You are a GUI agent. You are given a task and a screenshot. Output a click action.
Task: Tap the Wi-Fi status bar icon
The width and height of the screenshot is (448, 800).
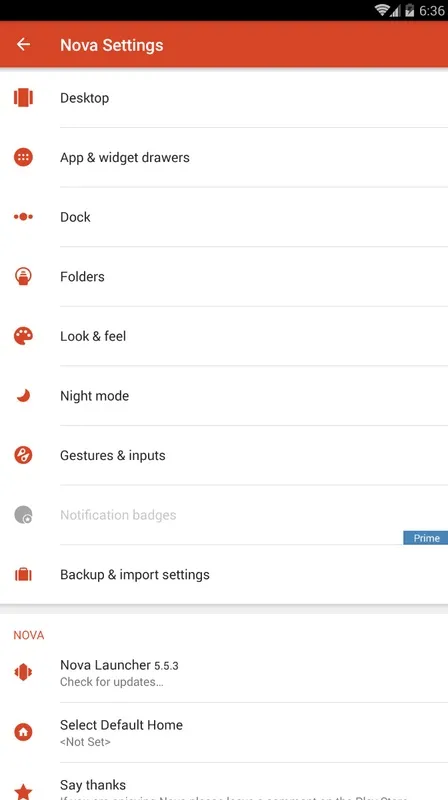[382, 10]
